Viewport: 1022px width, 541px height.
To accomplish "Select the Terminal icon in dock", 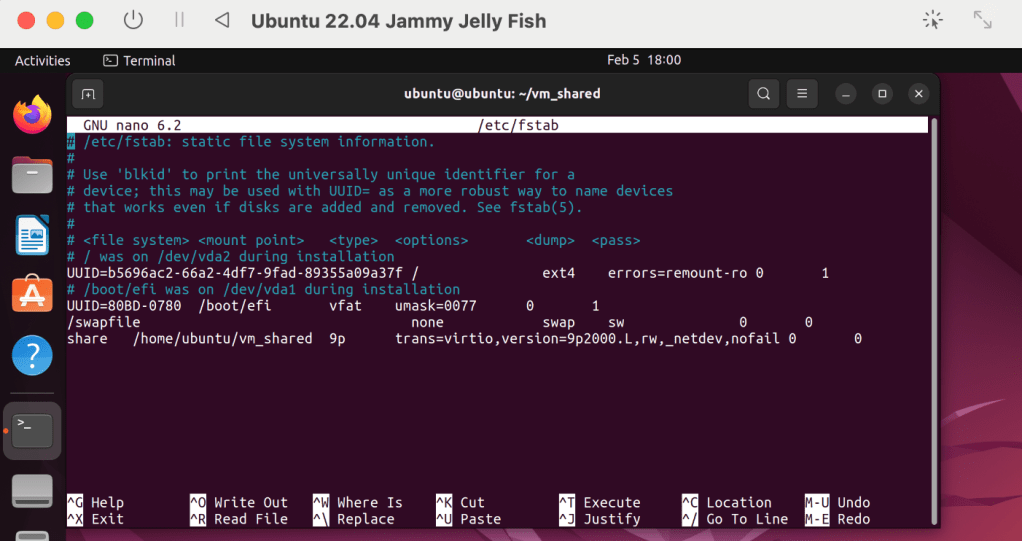I will [32, 431].
